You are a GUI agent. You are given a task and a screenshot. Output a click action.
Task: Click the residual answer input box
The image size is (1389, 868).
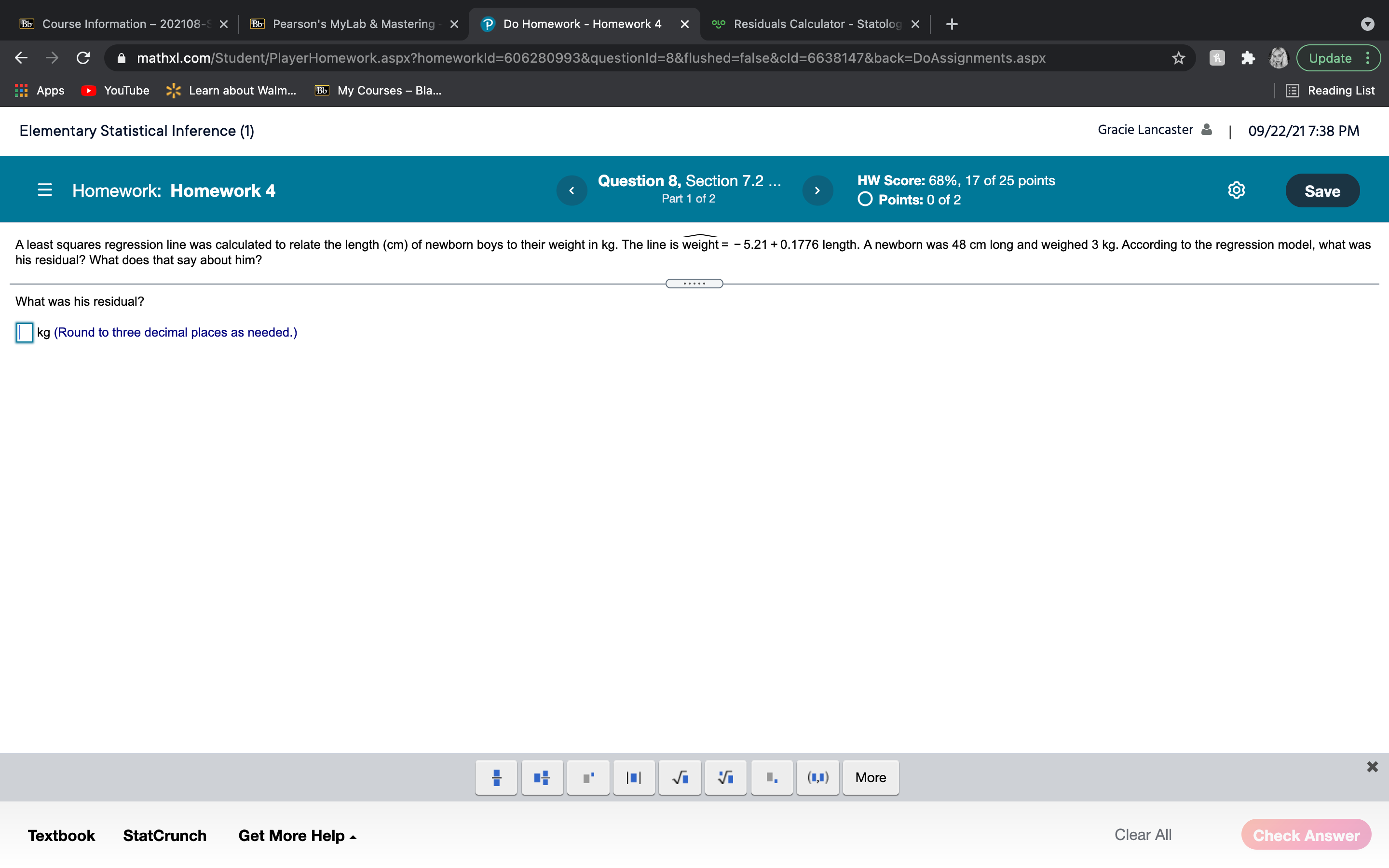click(x=25, y=332)
